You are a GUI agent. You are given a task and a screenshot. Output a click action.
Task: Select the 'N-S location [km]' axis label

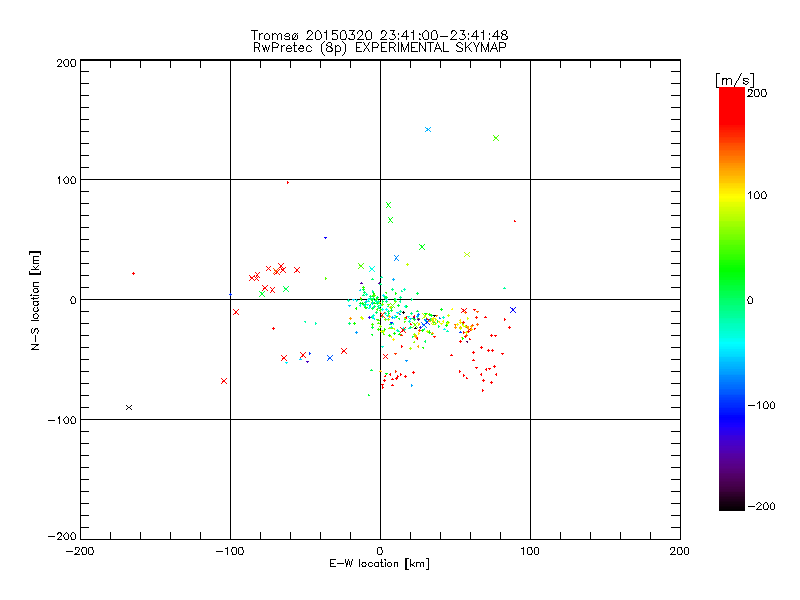click(x=35, y=300)
